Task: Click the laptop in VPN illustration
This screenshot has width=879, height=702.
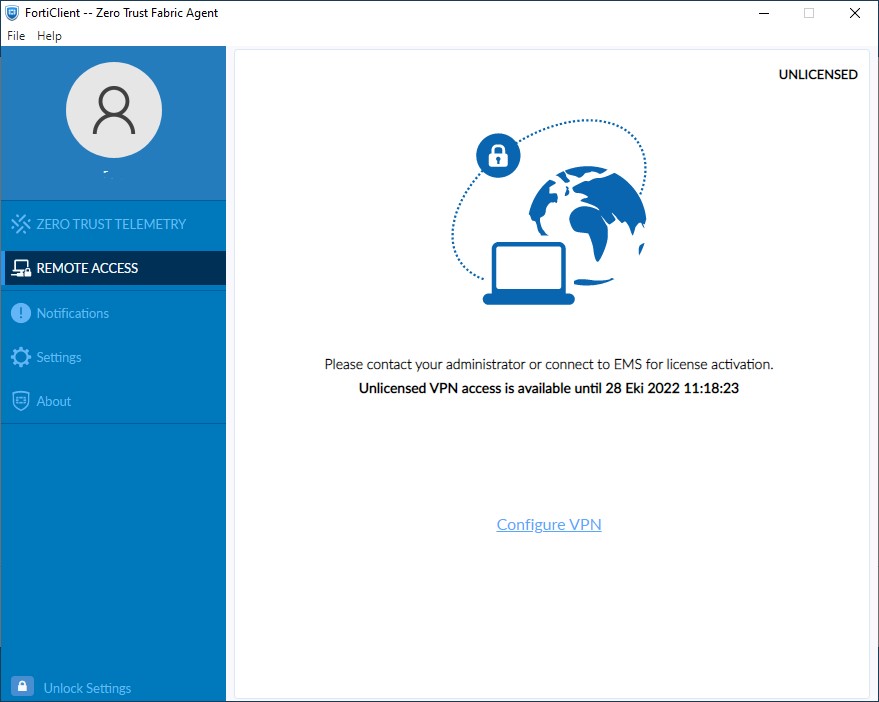Action: tap(529, 274)
